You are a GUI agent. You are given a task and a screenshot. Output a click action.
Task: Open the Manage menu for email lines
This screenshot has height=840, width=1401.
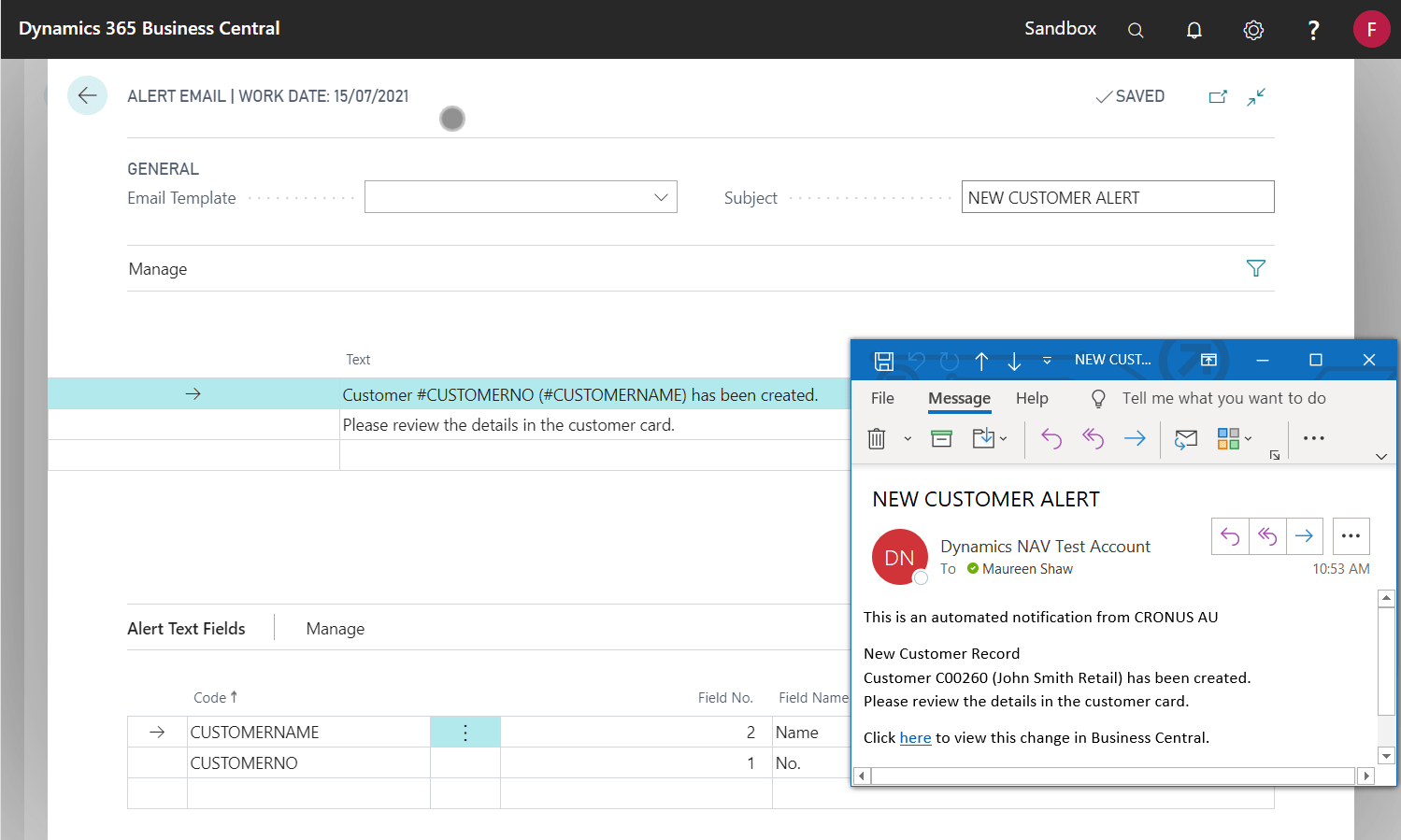158,269
